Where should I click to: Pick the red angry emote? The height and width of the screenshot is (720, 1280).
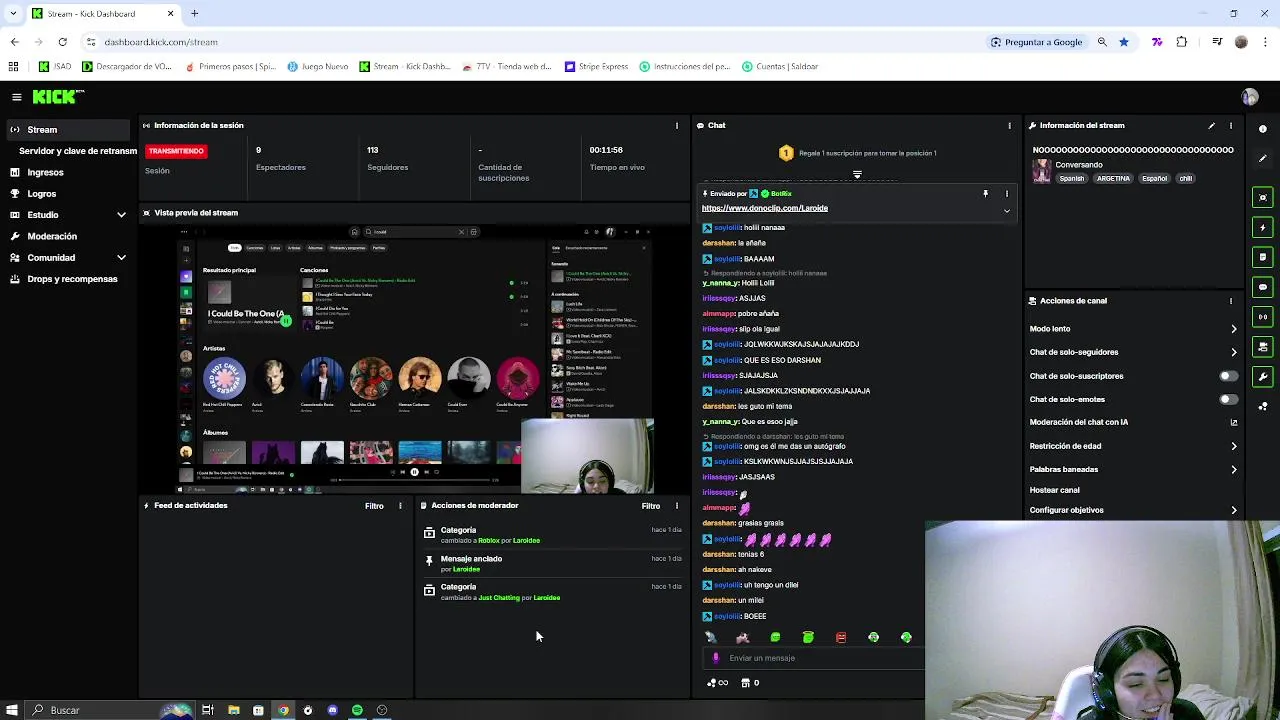pos(841,637)
